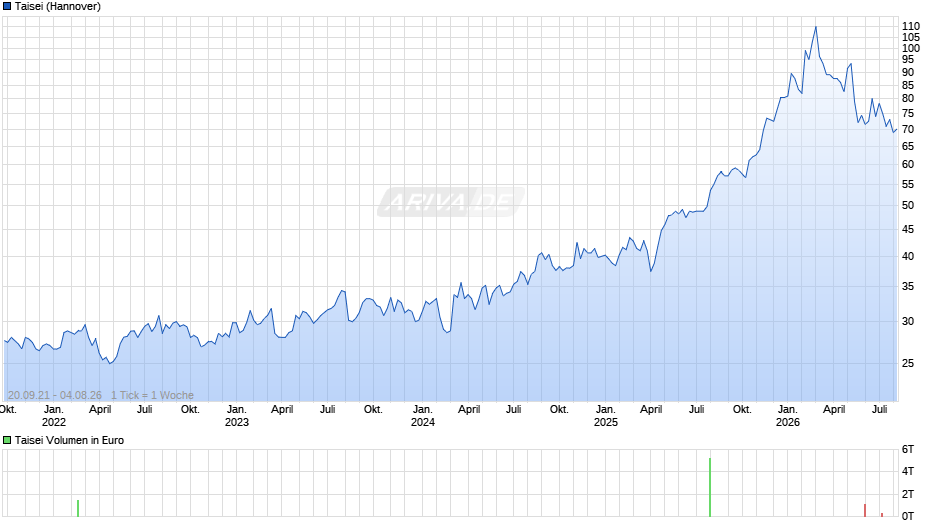Image resolution: width=940 pixels, height=526 pixels.
Task: Click the 70 price axis label
Action: pyautogui.click(x=908, y=130)
